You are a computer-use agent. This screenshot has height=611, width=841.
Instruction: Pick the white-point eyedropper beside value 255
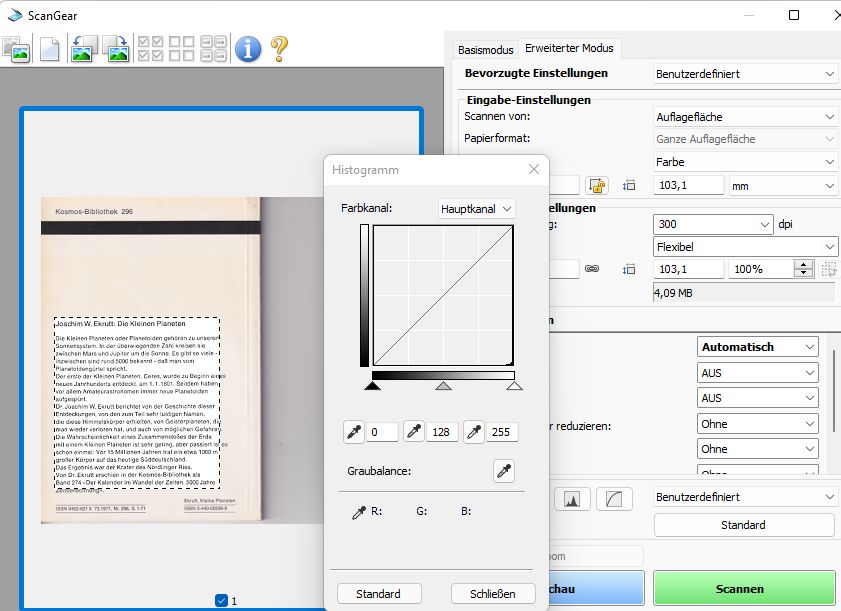point(474,432)
